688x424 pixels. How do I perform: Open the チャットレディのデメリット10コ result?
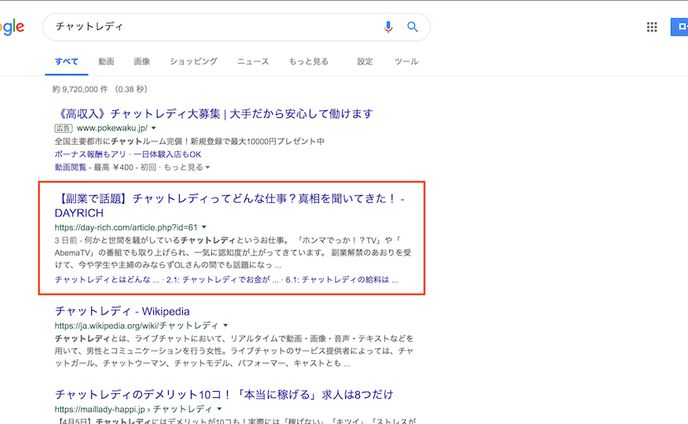pos(224,395)
